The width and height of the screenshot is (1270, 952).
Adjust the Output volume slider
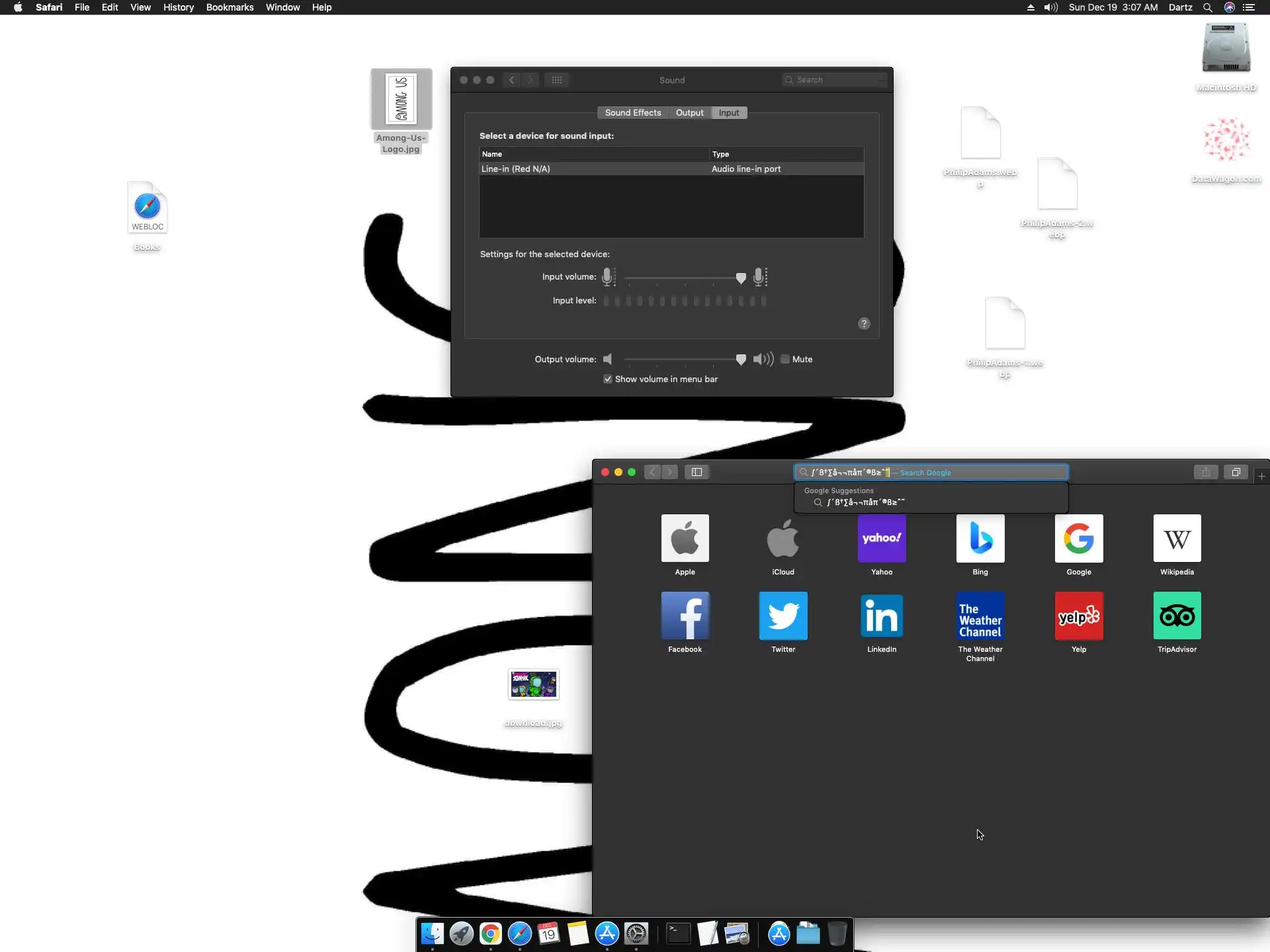point(741,359)
